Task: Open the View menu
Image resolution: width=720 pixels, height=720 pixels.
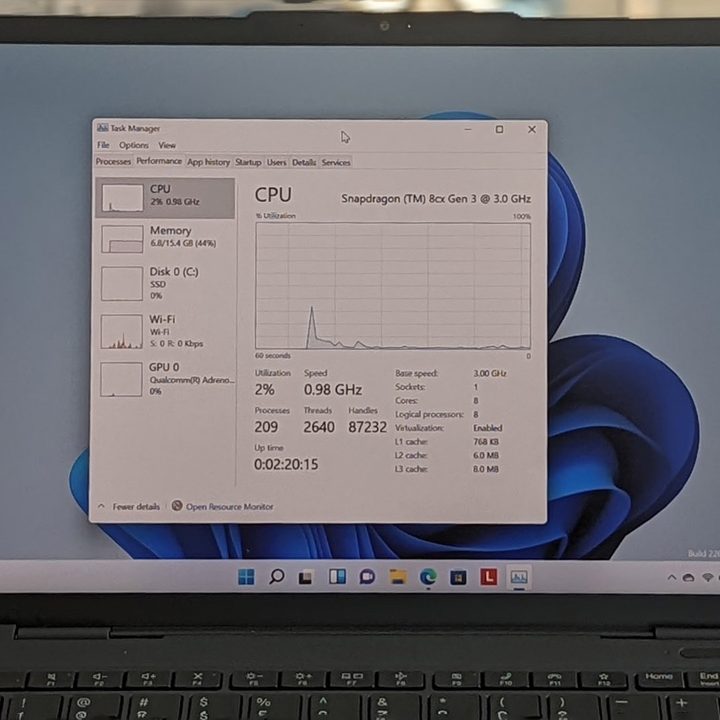Action: click(x=167, y=145)
